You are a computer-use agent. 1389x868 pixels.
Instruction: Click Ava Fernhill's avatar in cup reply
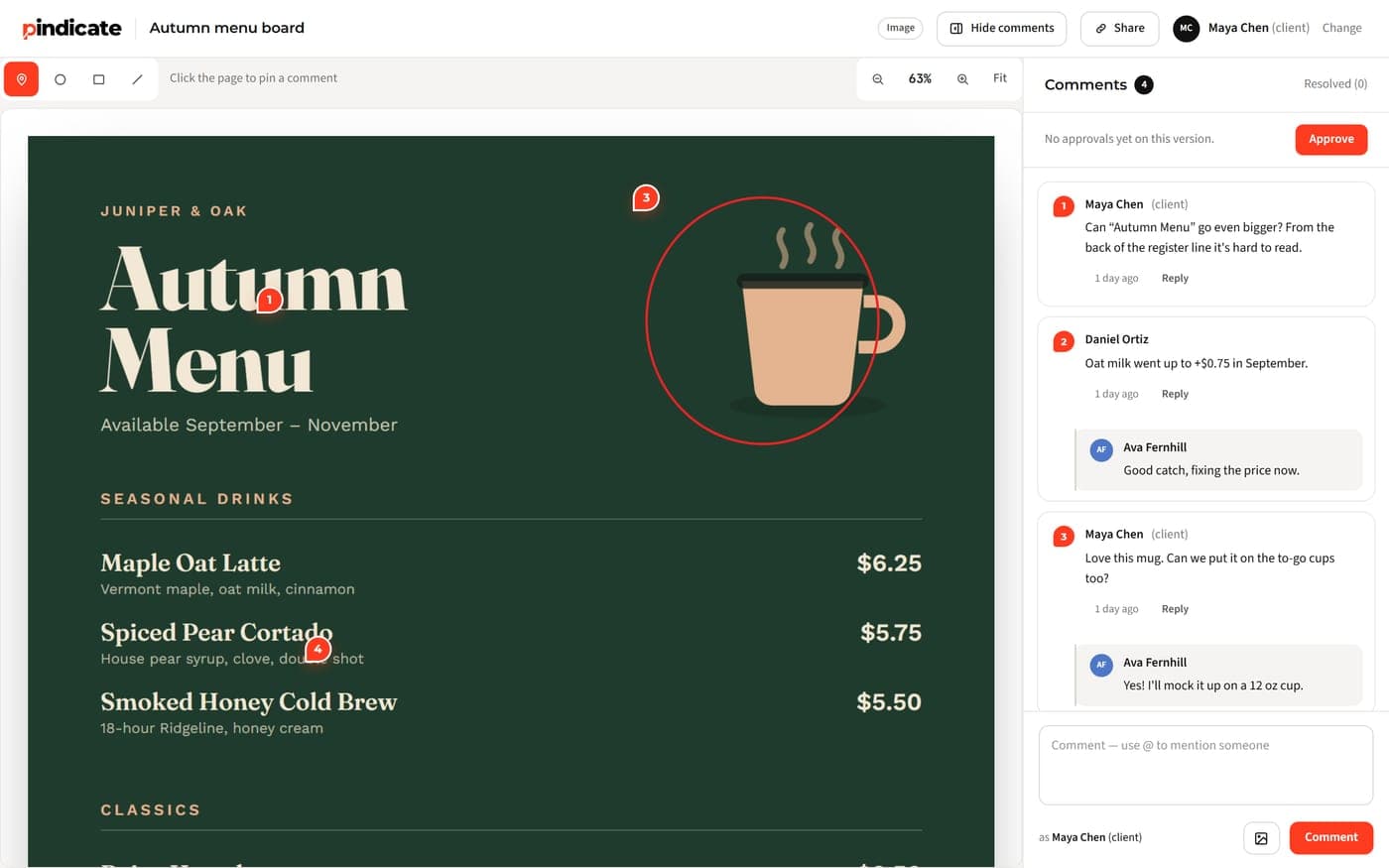click(x=1101, y=665)
